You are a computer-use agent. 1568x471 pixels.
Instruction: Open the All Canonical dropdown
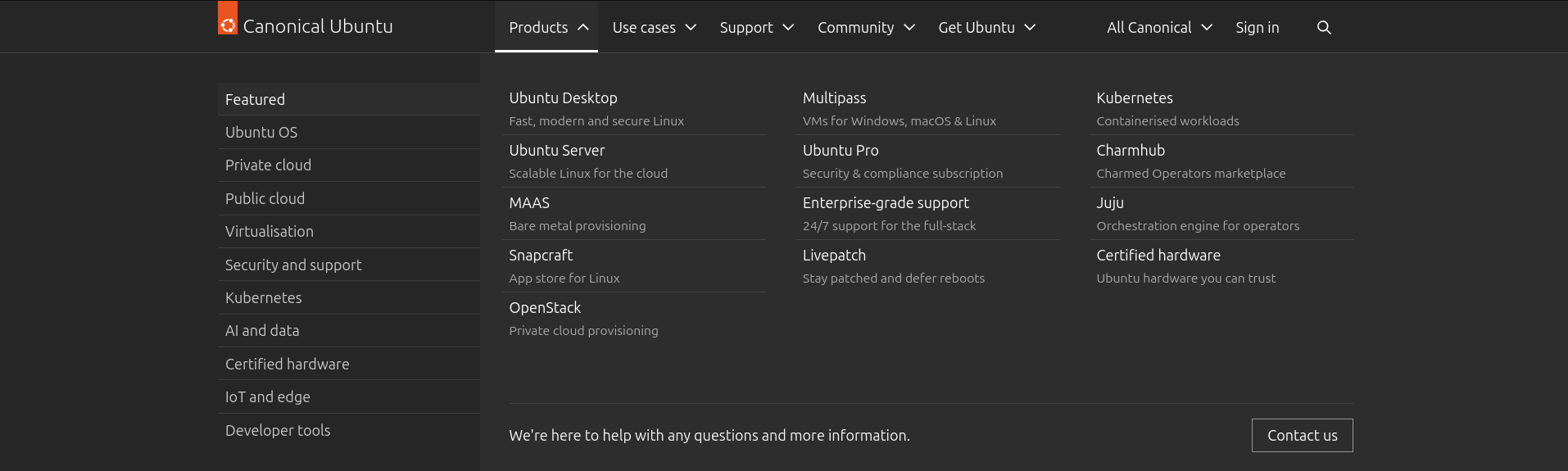tap(1159, 27)
